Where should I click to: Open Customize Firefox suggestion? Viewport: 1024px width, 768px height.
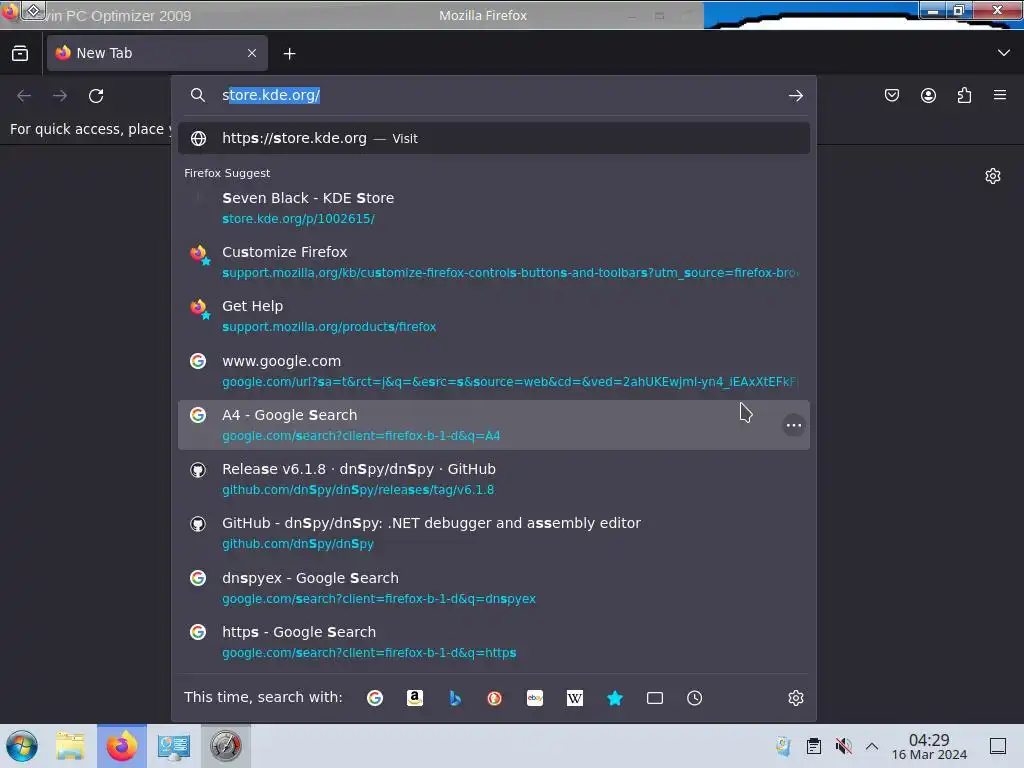coord(494,262)
